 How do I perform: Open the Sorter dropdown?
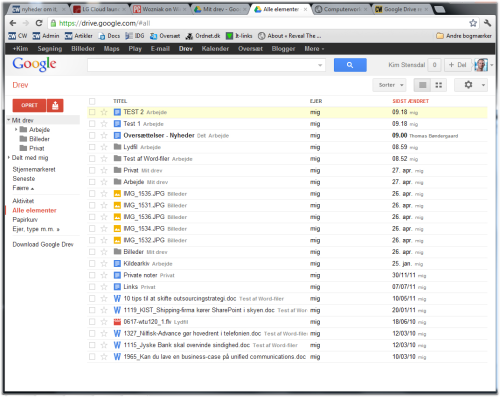point(389,85)
